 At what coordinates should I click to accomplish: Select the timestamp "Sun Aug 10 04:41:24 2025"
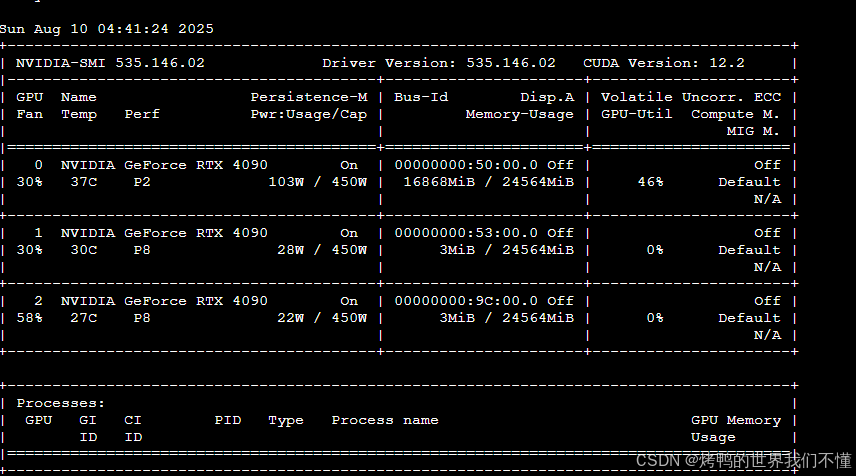[x=106, y=29]
